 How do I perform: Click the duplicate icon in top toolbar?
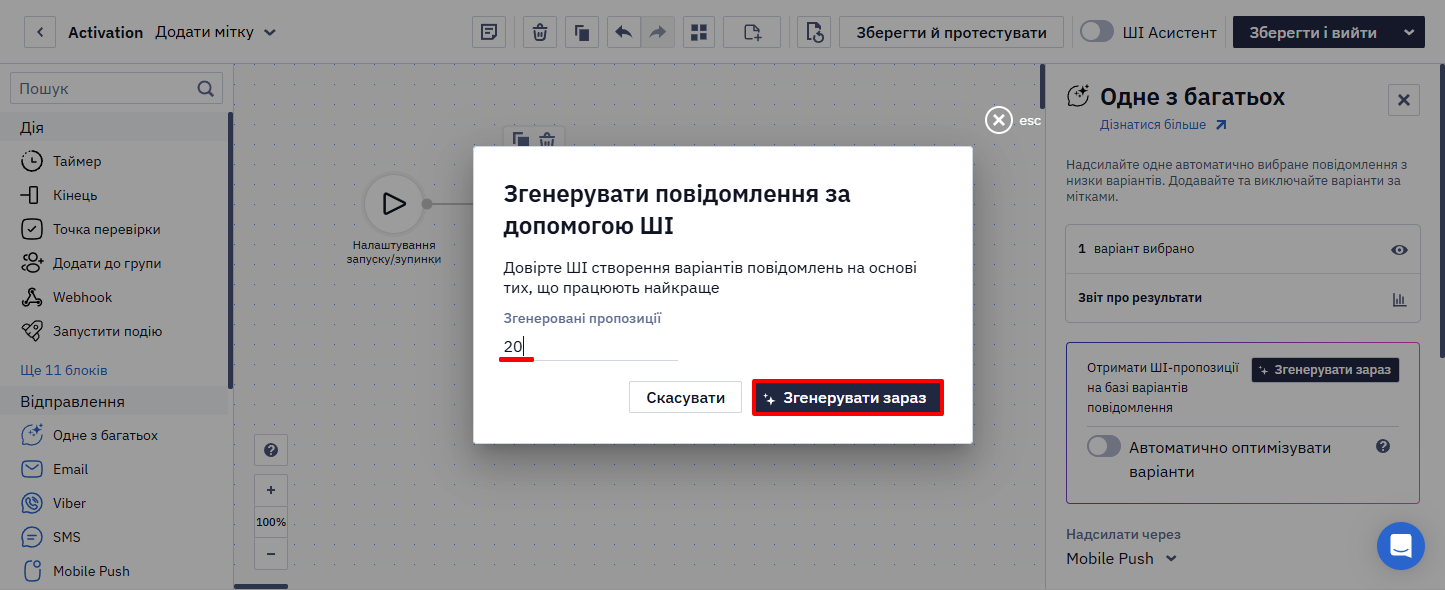tap(582, 32)
